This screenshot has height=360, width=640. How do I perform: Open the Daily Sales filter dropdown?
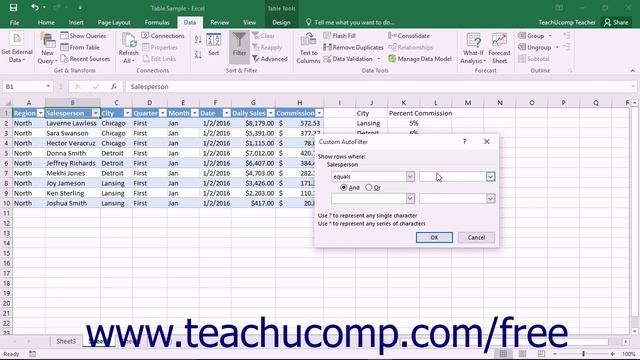pyautogui.click(x=270, y=113)
